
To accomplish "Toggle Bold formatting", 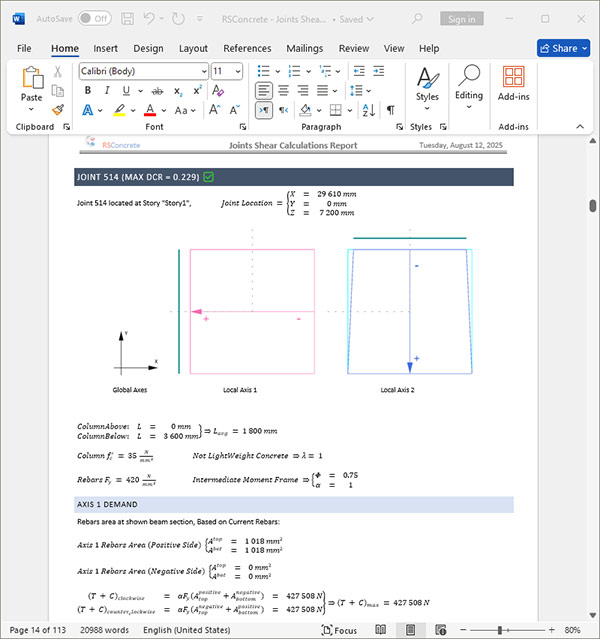I will click(x=88, y=90).
